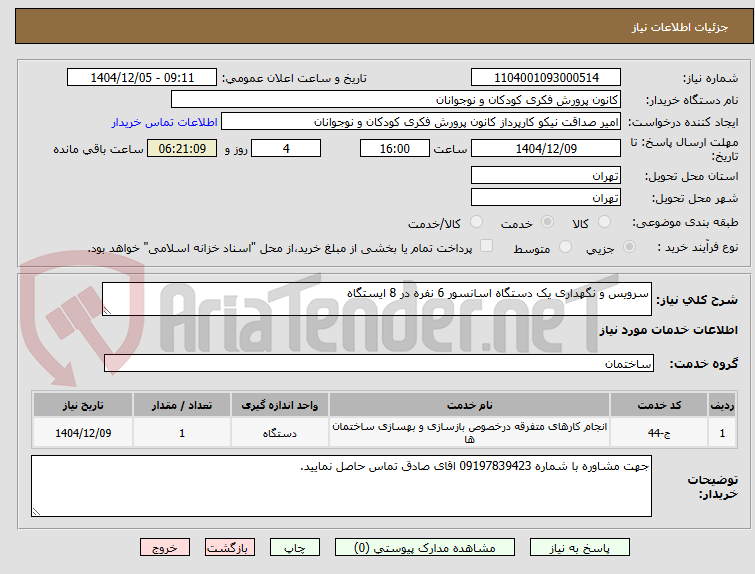The image size is (755, 574).
Task: Click the request creator name field
Action: coord(421,122)
